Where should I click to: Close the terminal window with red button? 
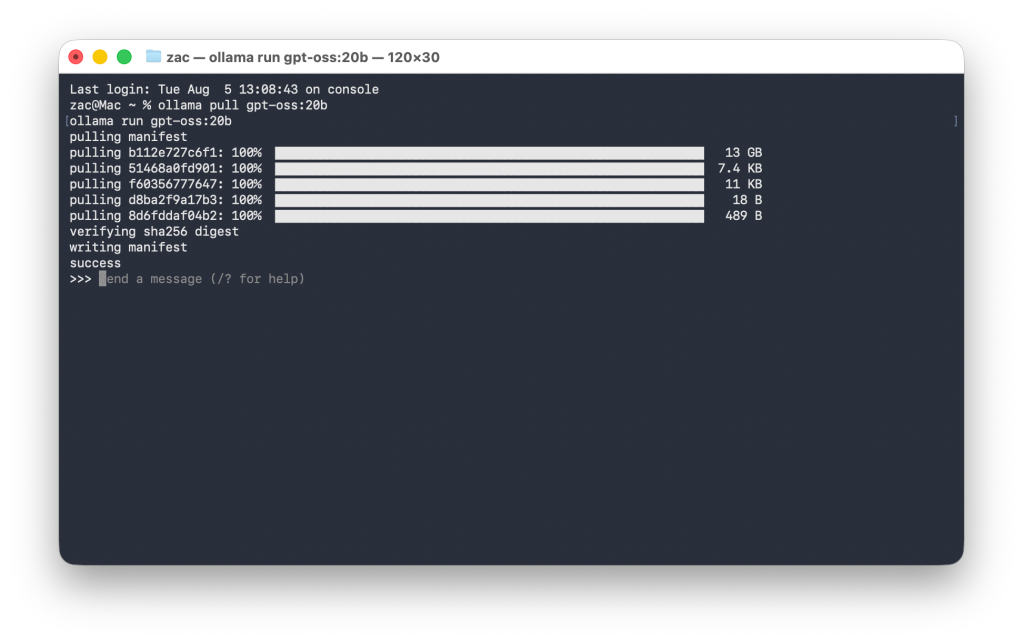point(76,57)
